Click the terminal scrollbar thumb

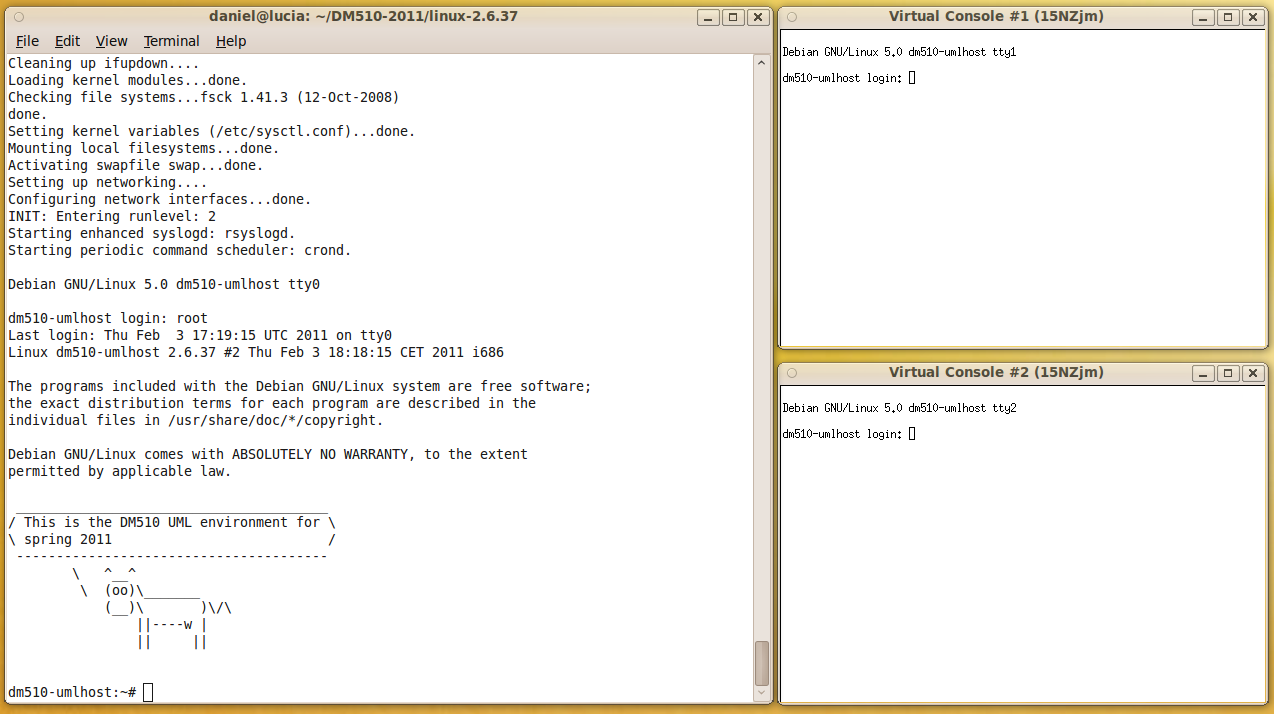pos(761,665)
